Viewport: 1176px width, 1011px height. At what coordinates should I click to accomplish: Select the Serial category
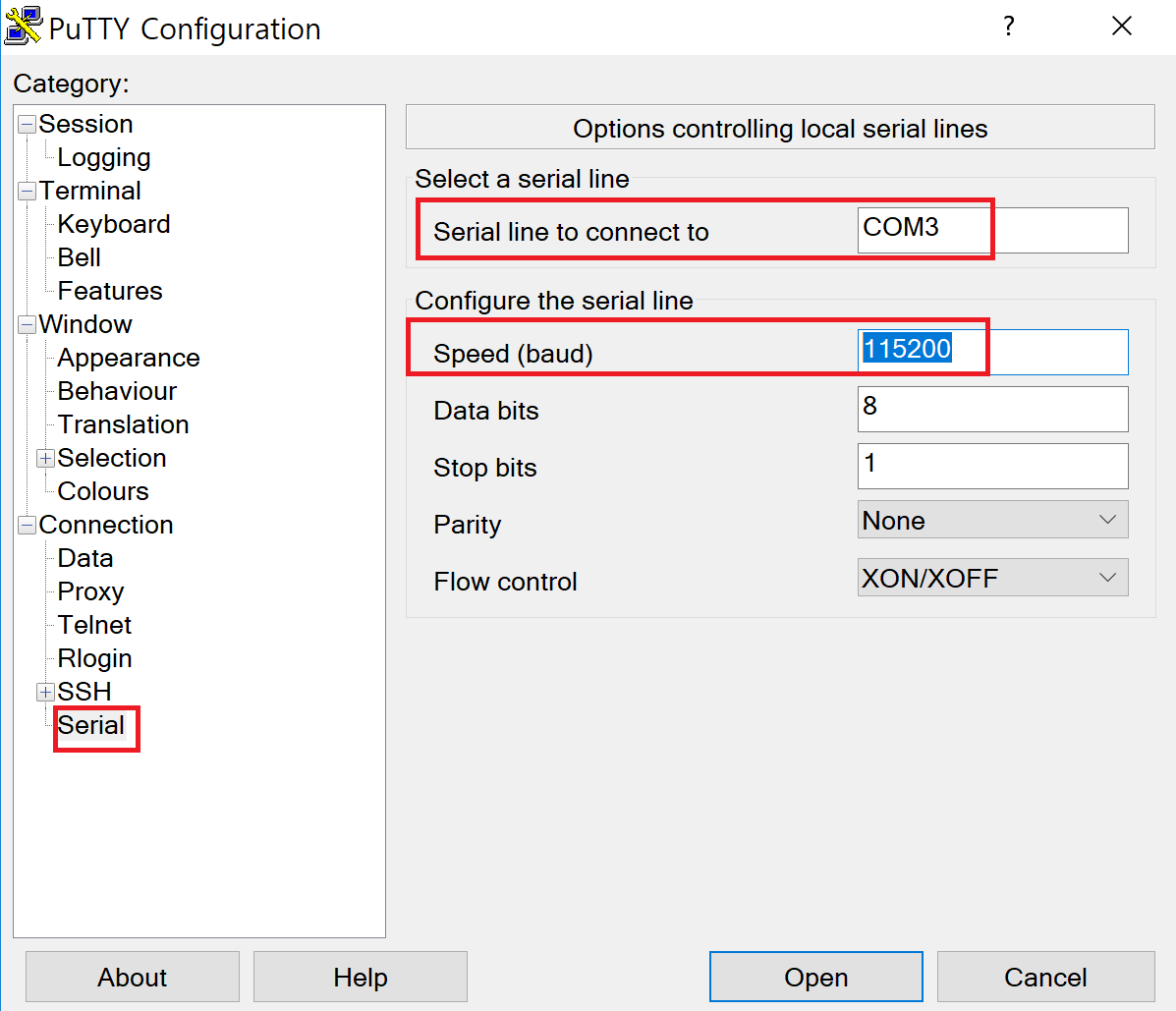coord(90,725)
